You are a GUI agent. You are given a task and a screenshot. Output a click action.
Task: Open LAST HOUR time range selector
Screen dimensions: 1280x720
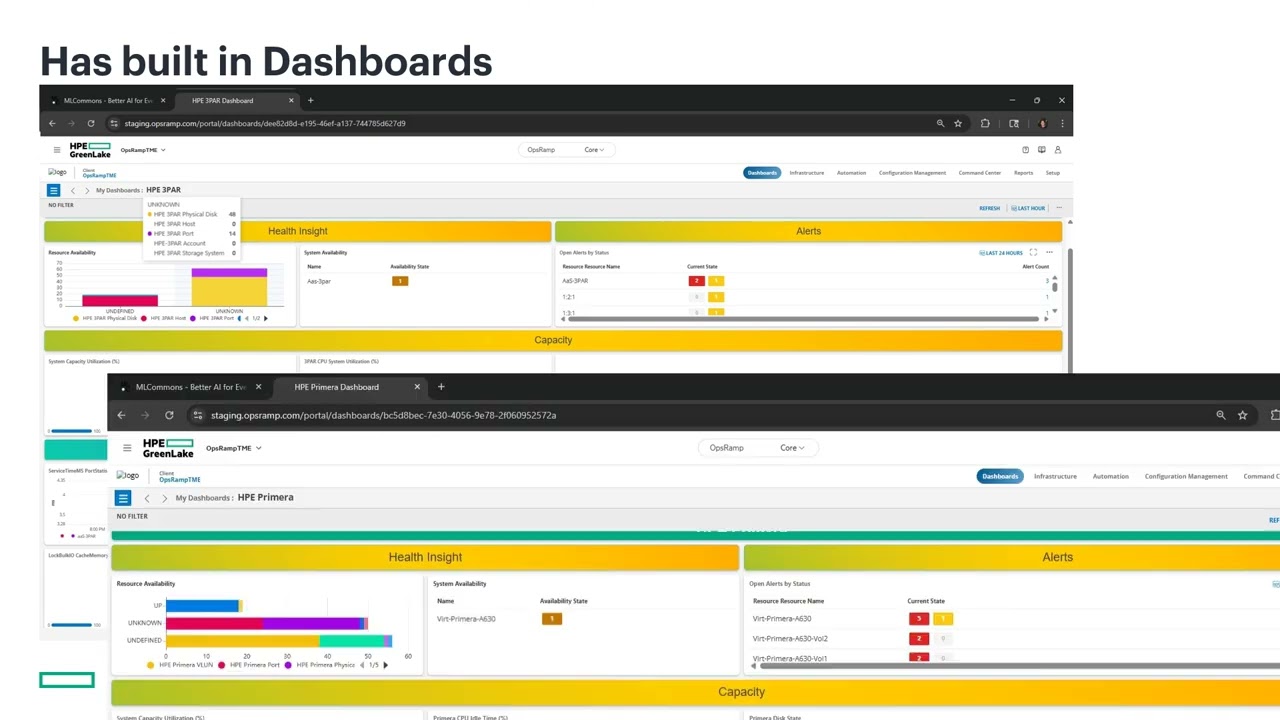(x=1028, y=208)
